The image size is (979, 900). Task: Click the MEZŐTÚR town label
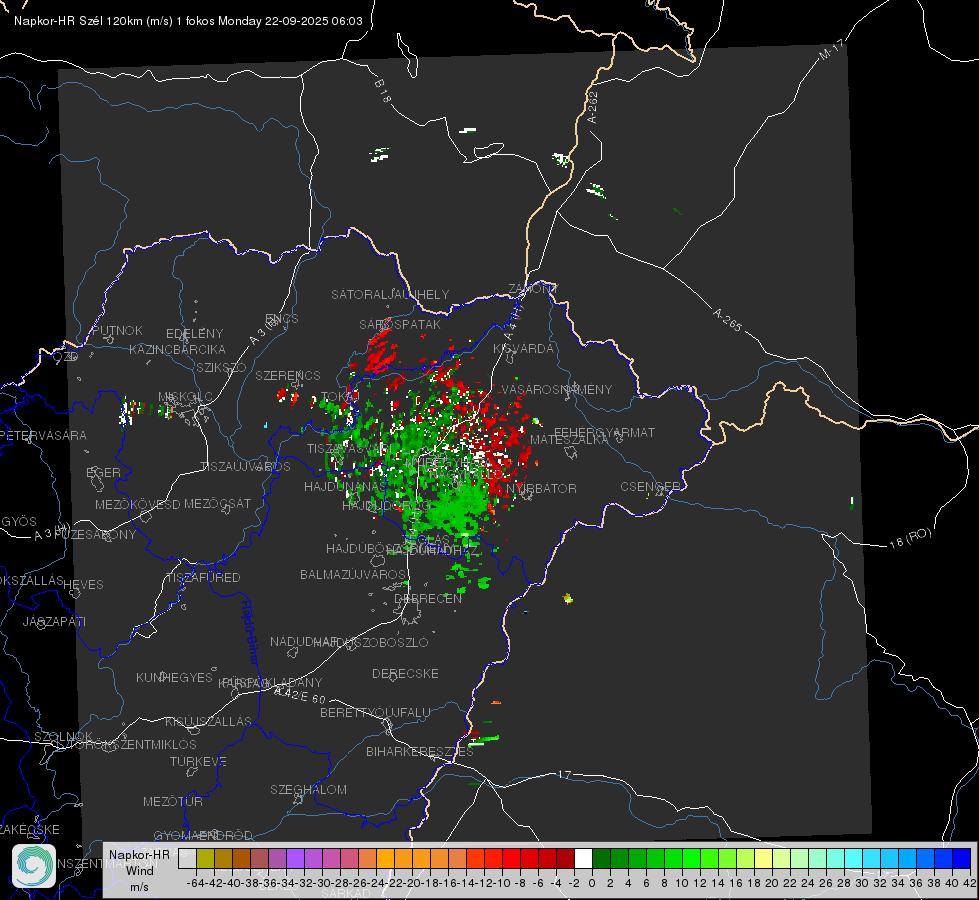pos(173,801)
